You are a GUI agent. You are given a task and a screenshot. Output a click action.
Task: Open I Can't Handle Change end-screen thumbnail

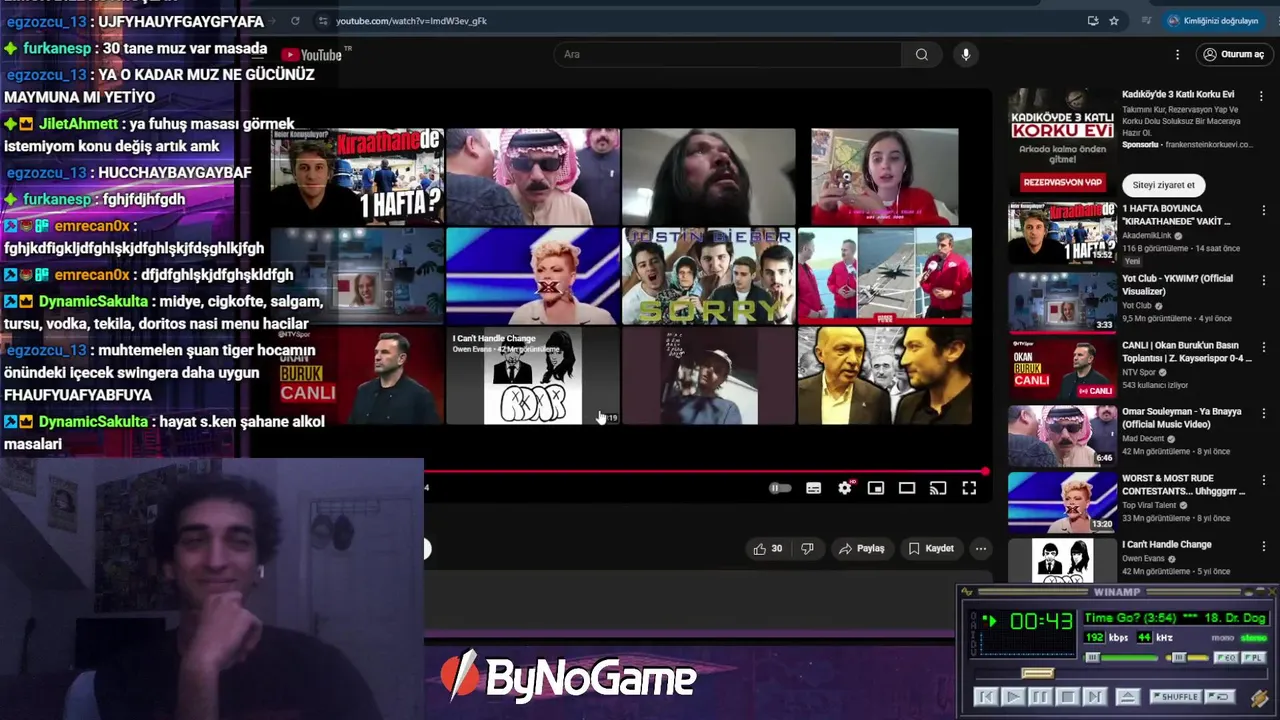click(x=533, y=376)
